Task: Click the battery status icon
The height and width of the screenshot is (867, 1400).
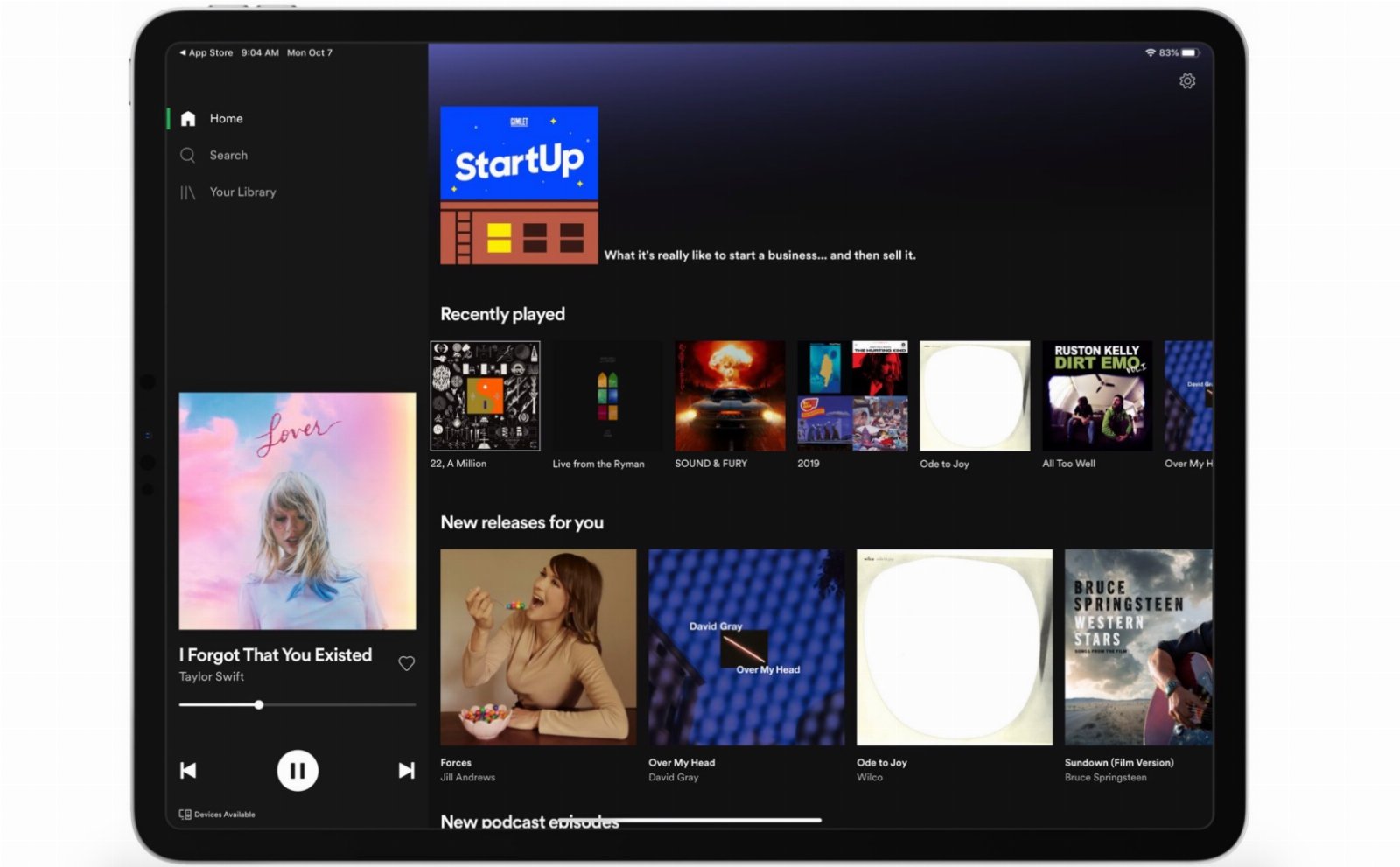Action: point(1188,53)
